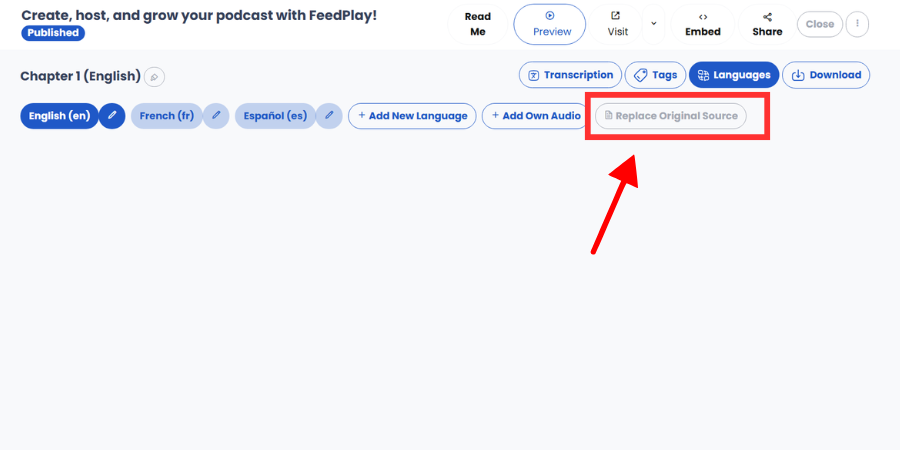Switch to the Español (es) language

(x=276, y=116)
